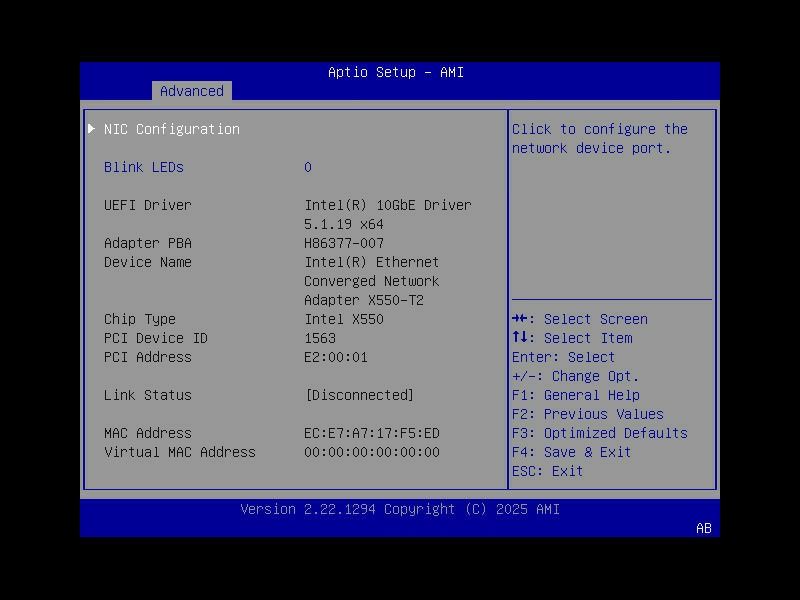Switch to the Advanced tab
This screenshot has height=600, width=800.
191,91
